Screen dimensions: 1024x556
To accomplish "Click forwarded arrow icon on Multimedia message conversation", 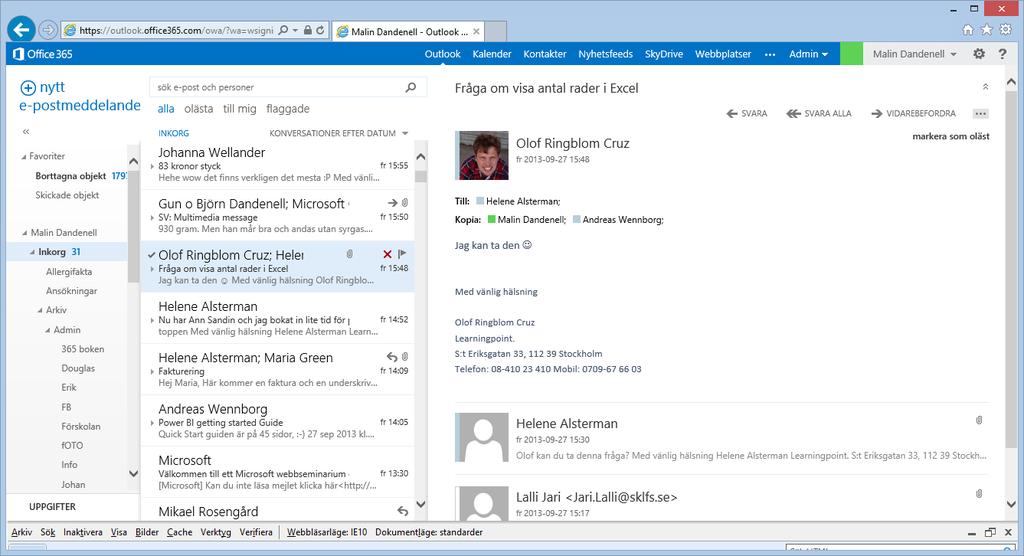I will (392, 203).
